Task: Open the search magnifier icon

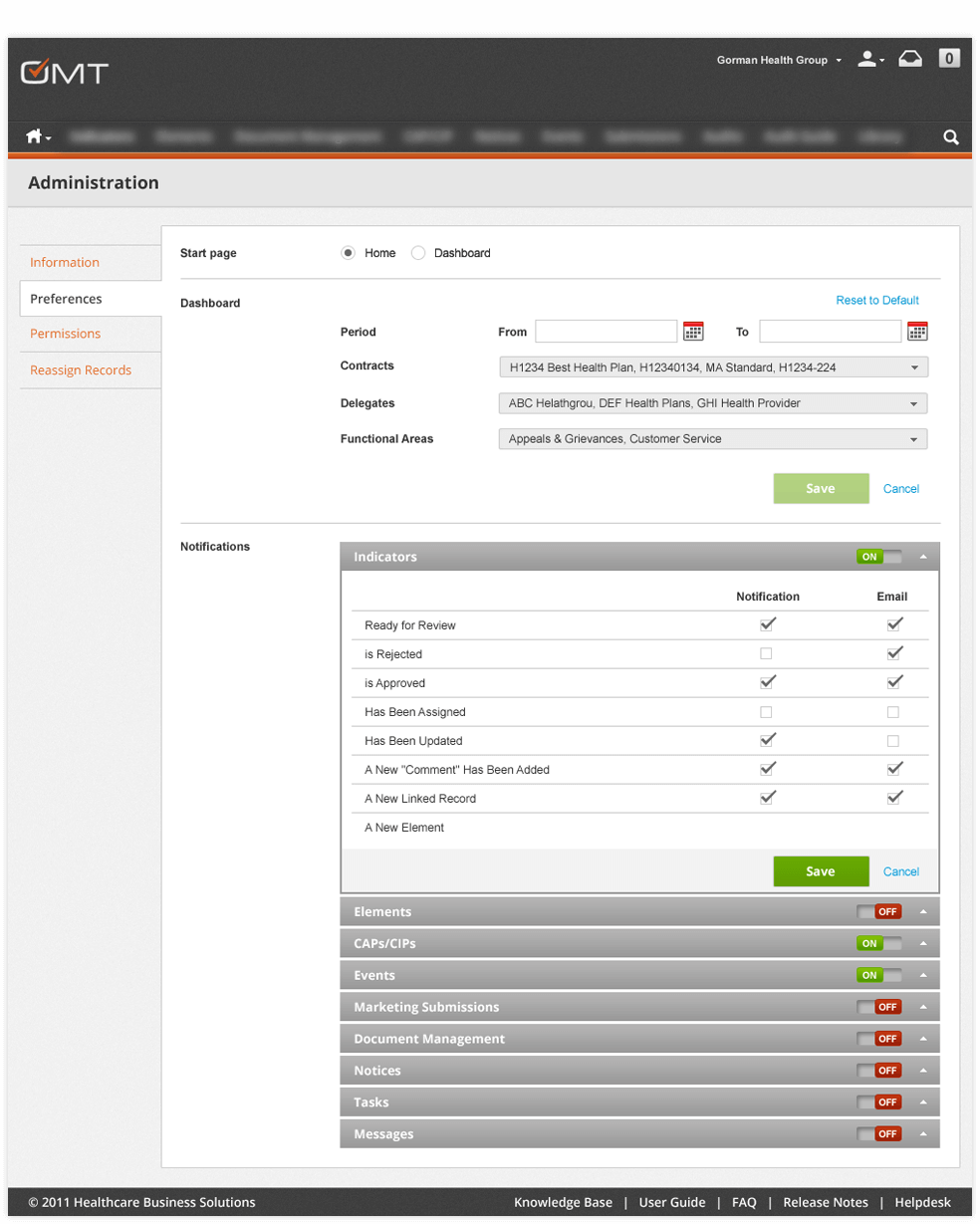Action: pos(951,137)
